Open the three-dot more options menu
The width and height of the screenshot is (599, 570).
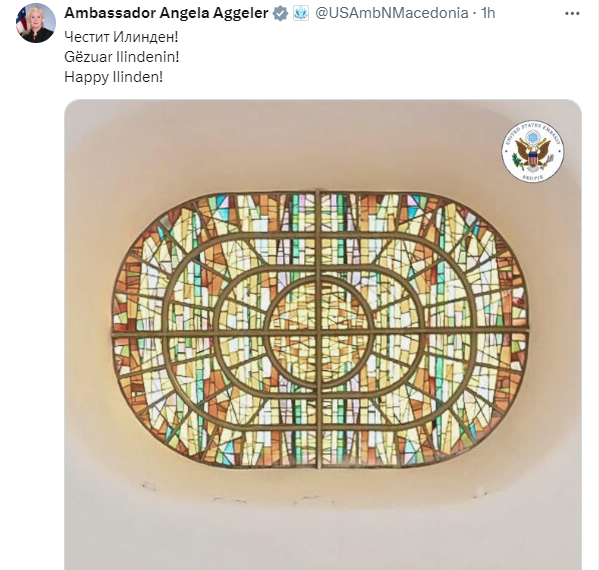(x=572, y=13)
